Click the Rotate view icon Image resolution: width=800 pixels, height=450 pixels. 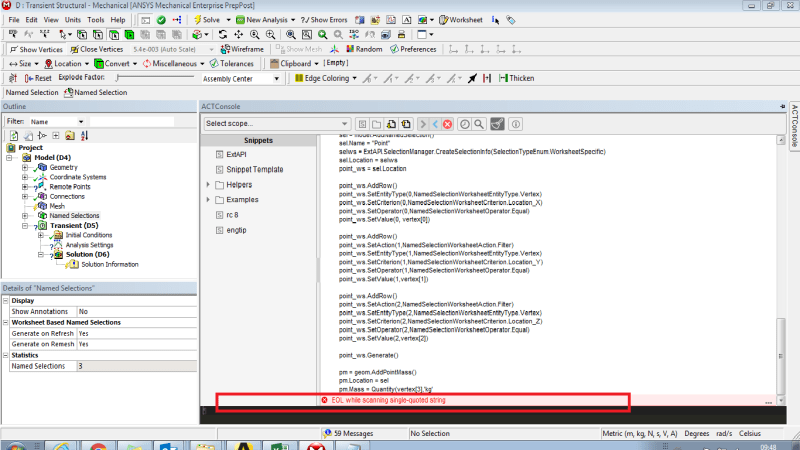coord(222,35)
